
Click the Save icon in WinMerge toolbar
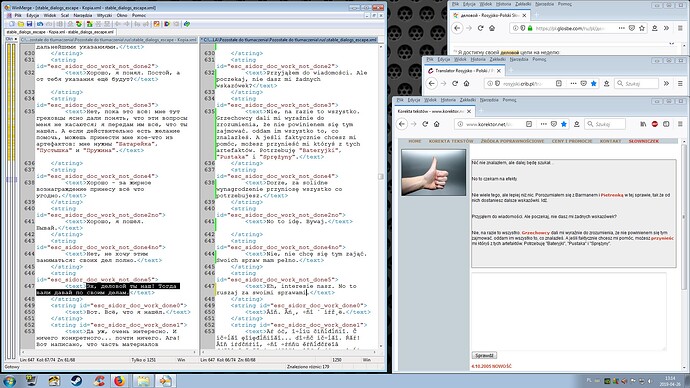click(x=29, y=24)
